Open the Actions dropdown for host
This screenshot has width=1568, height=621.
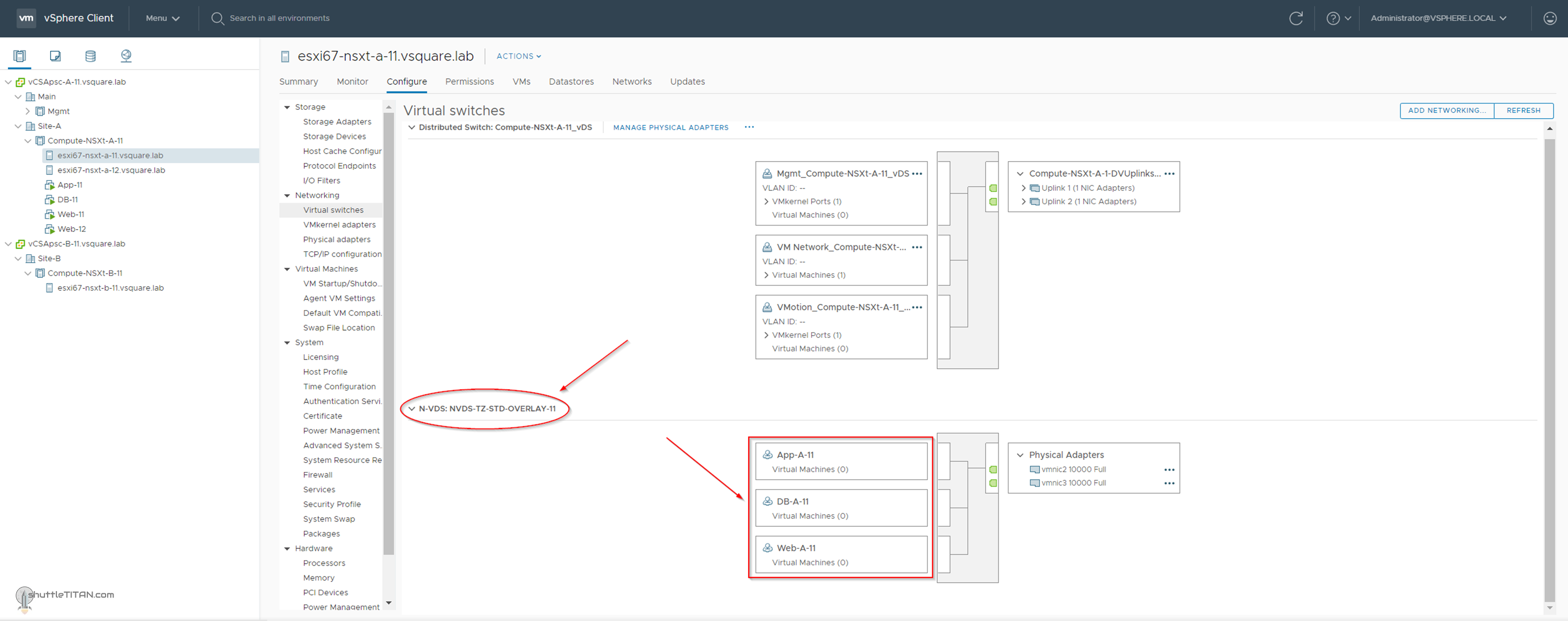point(519,56)
